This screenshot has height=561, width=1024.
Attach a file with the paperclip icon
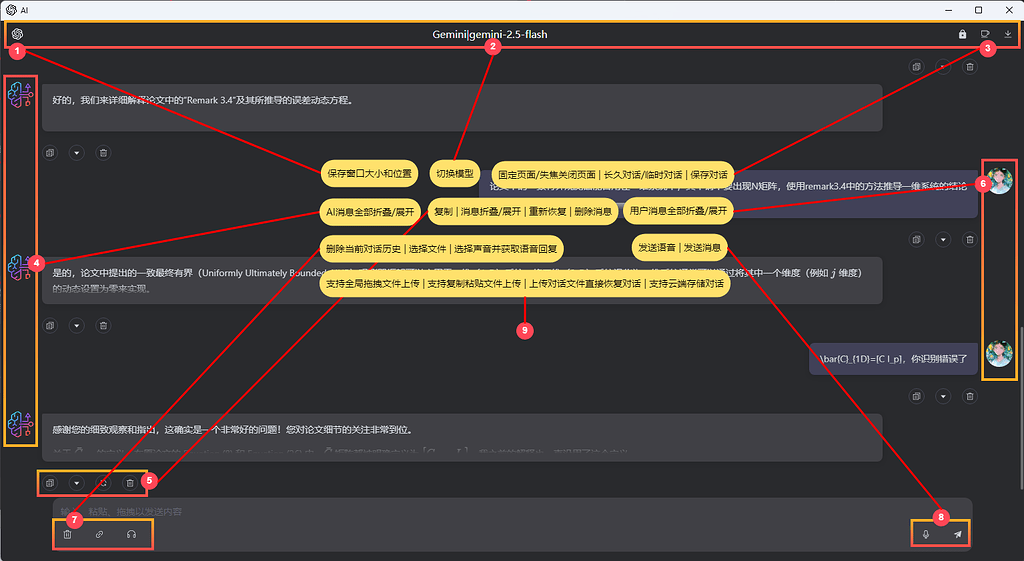(99, 534)
